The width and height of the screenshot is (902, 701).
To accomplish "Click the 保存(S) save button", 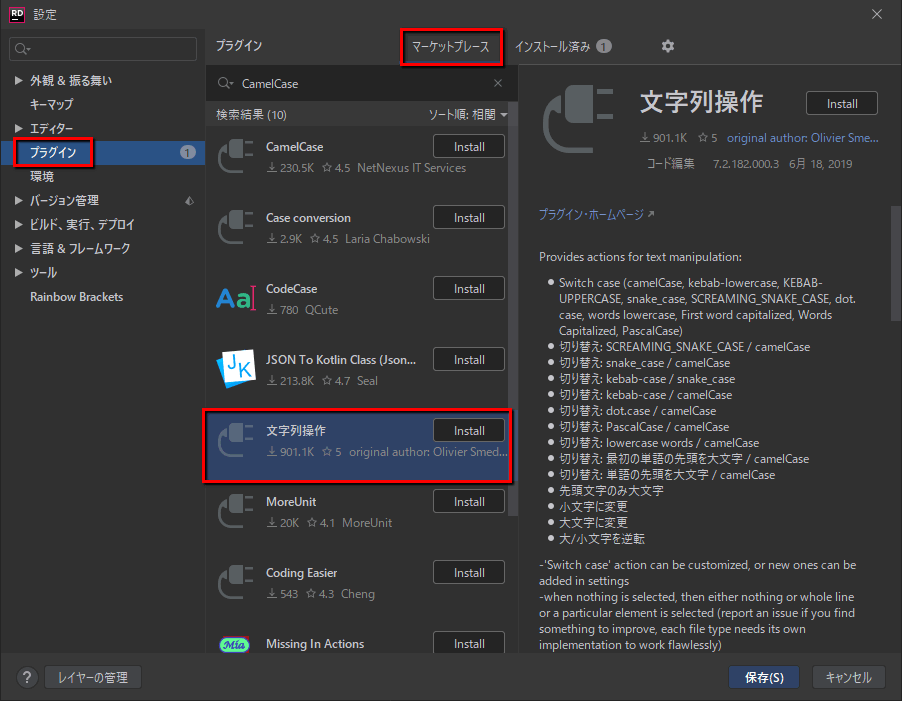I will pyautogui.click(x=764, y=677).
